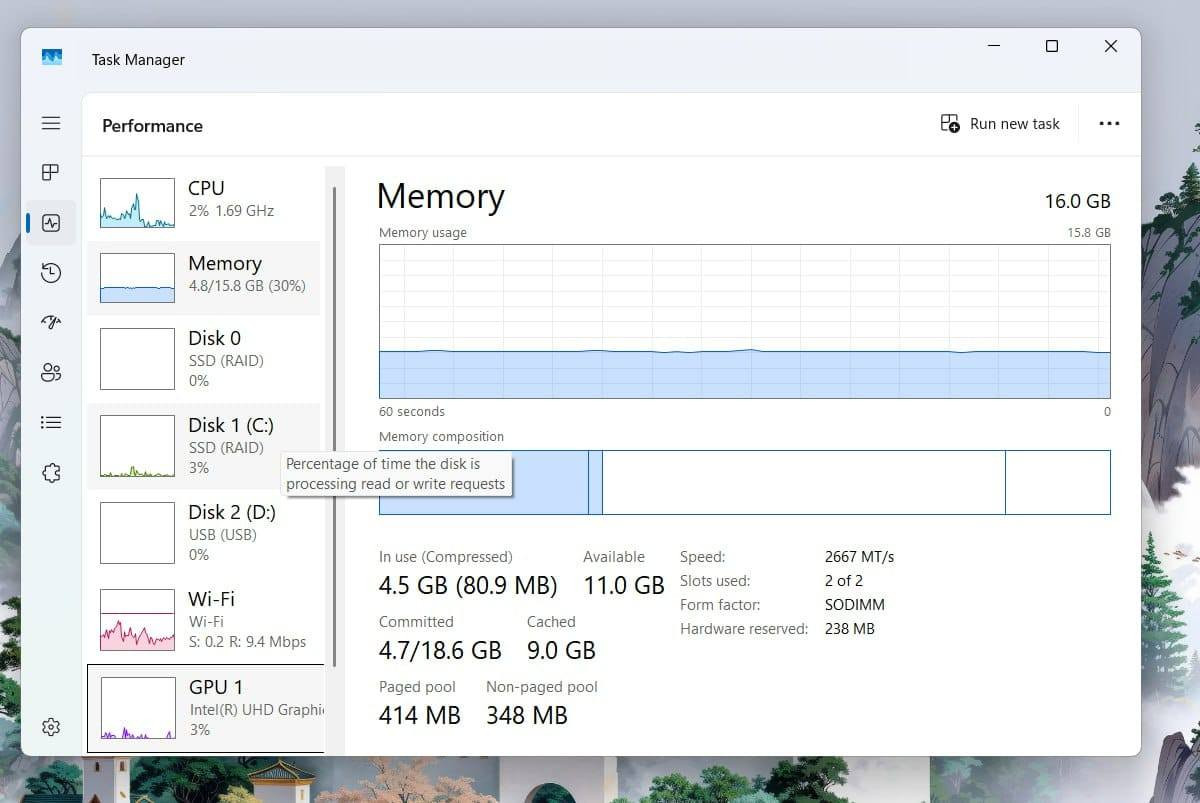Click the Task Manager icon in the title bar
The height and width of the screenshot is (803, 1200).
(x=52, y=58)
